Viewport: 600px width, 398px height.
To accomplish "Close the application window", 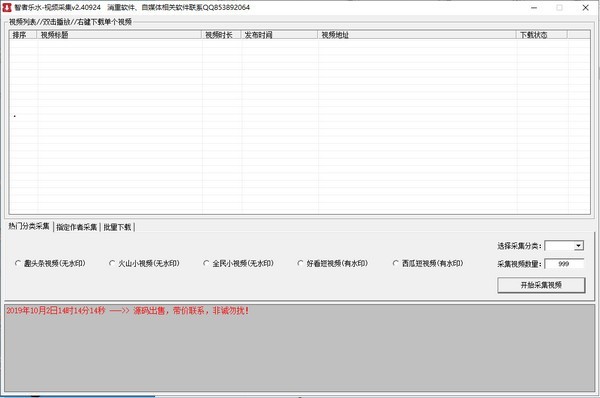I will pos(585,8).
